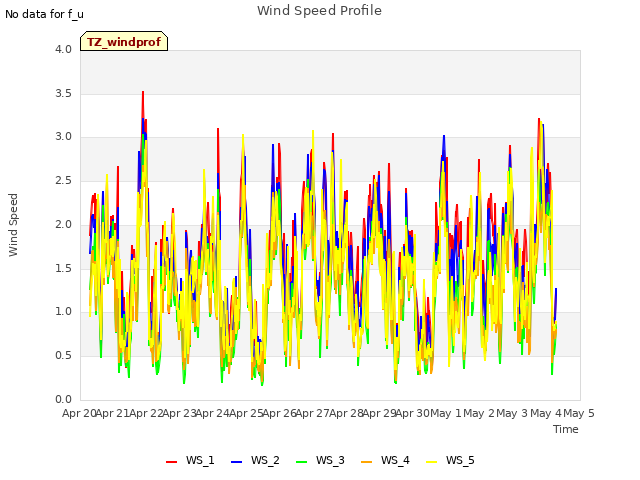Click the WS_4 orange legend swatch
640x480 pixels.
367,462
